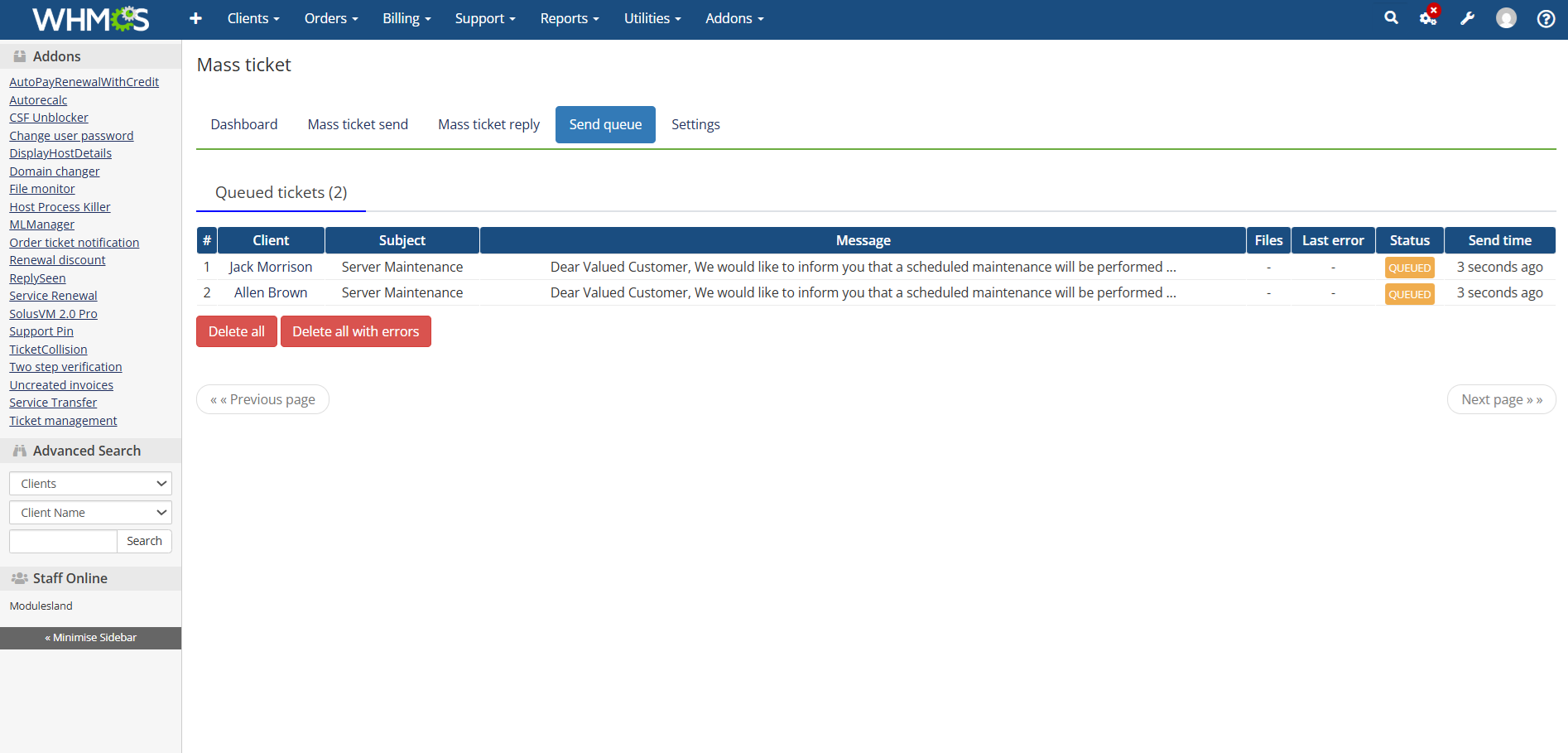Go to Next page
1568x753 pixels.
[x=1502, y=399]
